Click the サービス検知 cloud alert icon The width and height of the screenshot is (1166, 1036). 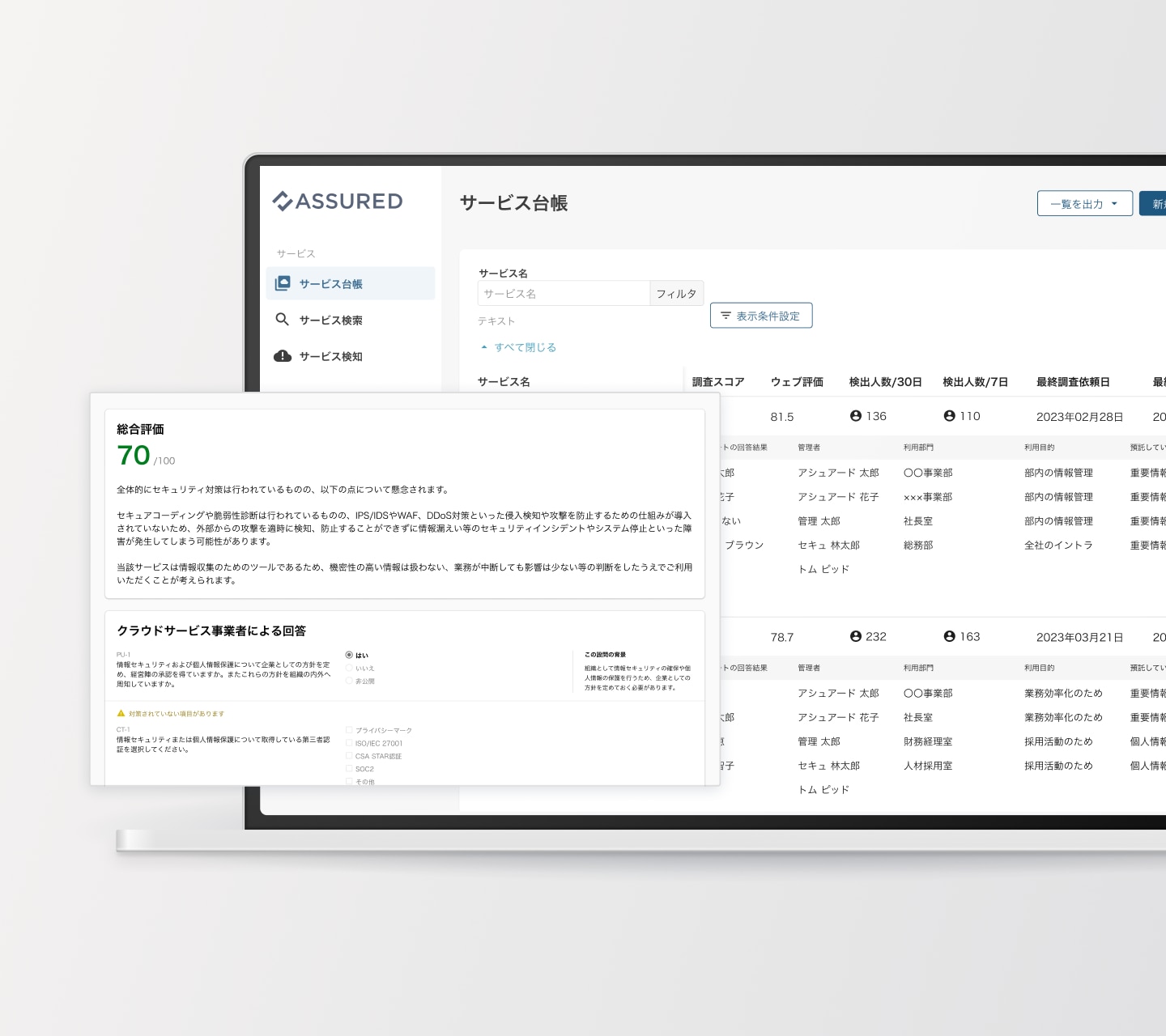click(x=283, y=356)
